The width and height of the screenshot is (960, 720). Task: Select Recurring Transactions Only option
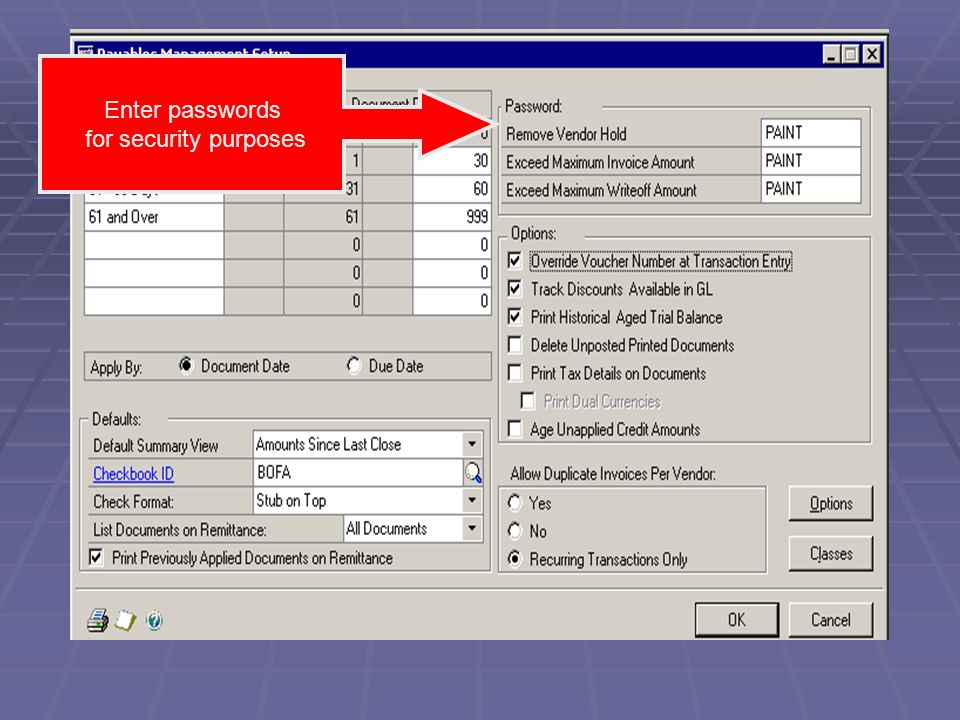click(x=515, y=559)
